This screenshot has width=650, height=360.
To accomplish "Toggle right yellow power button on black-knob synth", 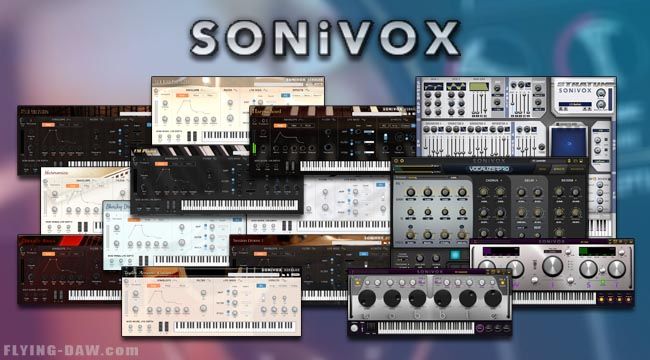I will point(503,282).
